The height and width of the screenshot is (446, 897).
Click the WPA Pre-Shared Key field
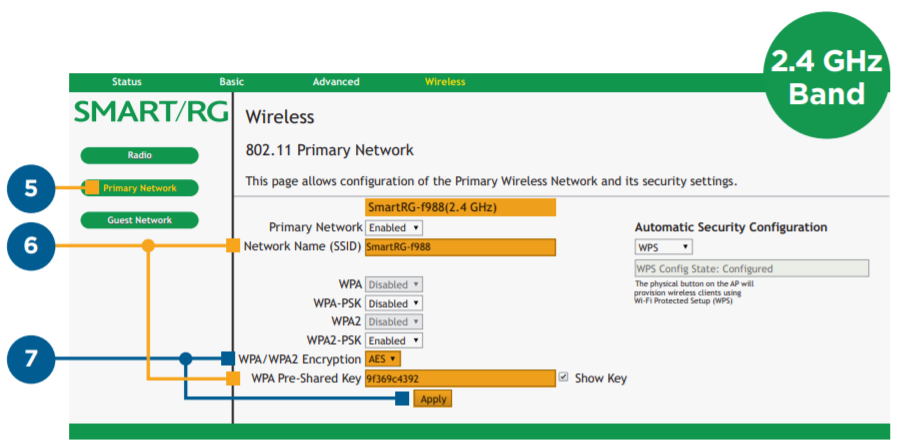pyautogui.click(x=460, y=379)
